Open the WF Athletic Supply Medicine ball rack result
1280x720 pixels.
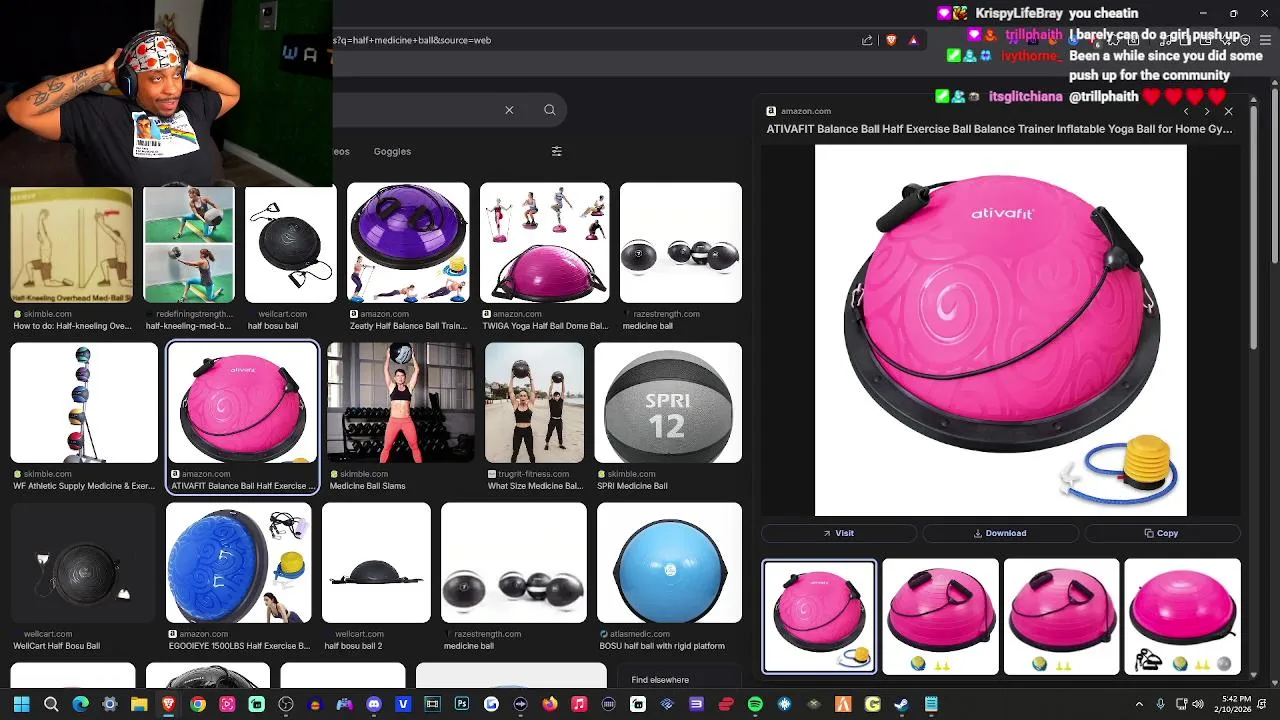tap(84, 403)
